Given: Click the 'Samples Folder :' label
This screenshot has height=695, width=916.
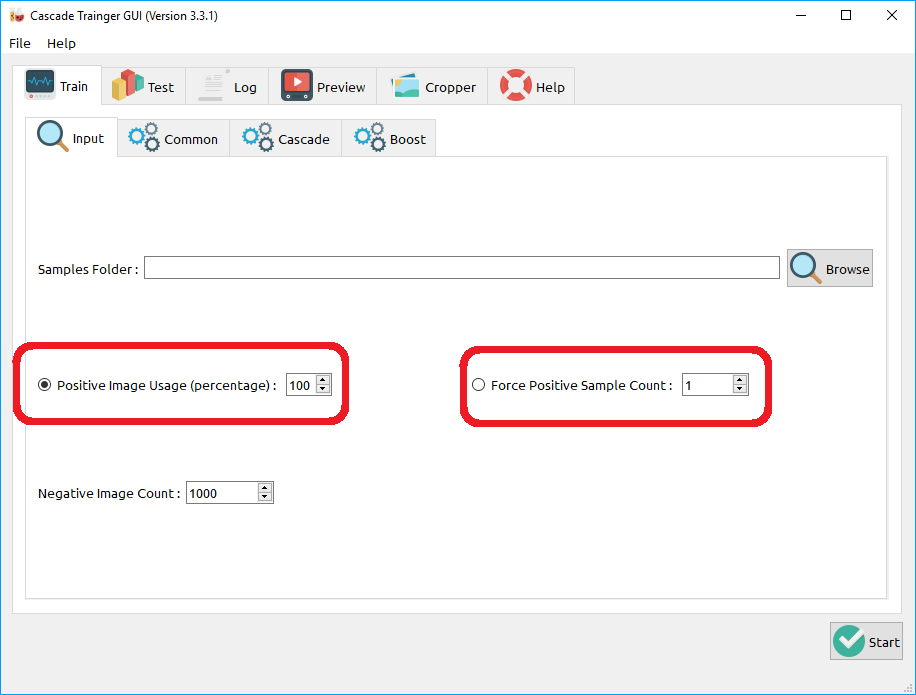Looking at the screenshot, I should (88, 269).
